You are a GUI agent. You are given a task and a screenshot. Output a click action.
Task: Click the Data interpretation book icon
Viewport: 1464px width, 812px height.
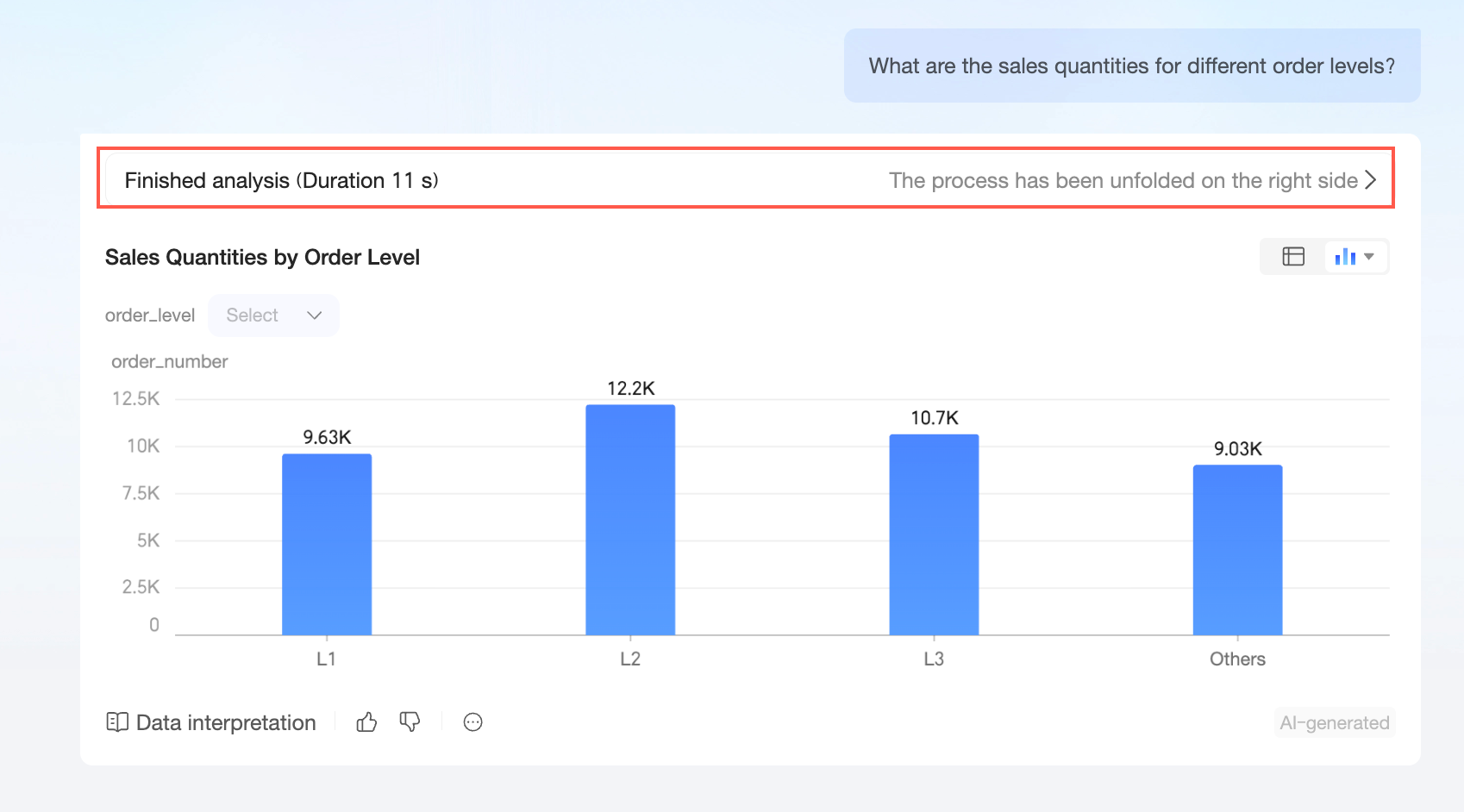pyautogui.click(x=117, y=722)
